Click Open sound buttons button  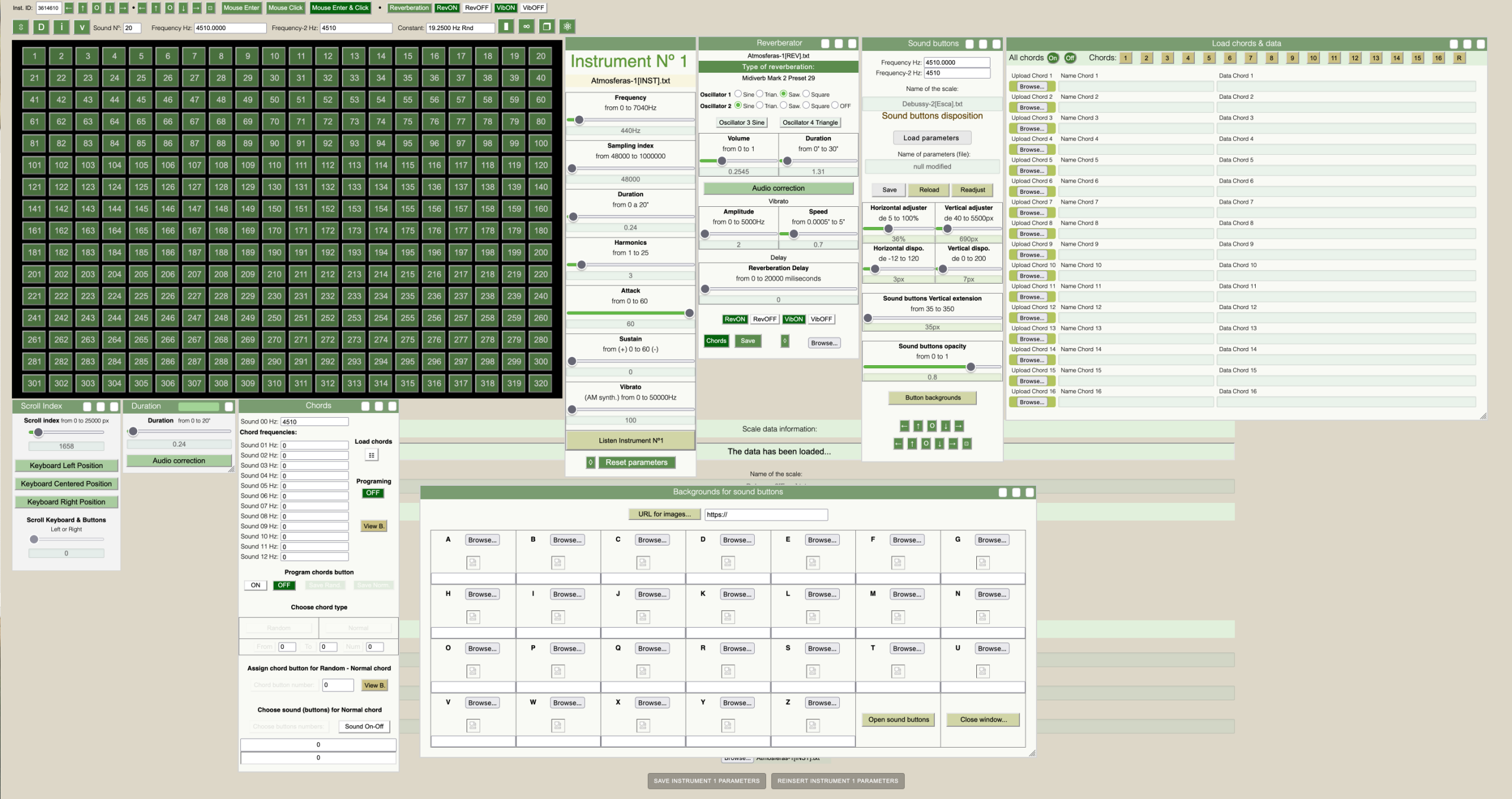(898, 720)
